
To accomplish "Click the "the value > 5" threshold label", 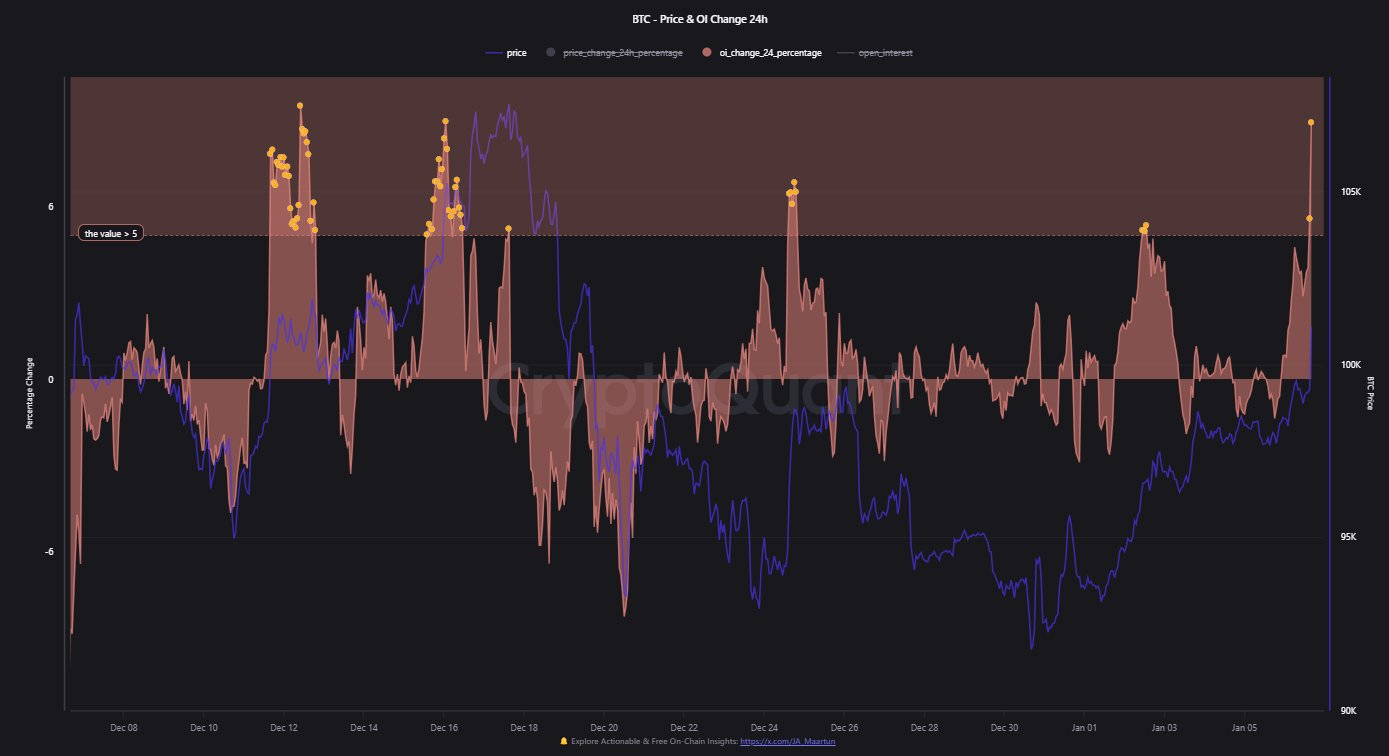I will coord(111,234).
